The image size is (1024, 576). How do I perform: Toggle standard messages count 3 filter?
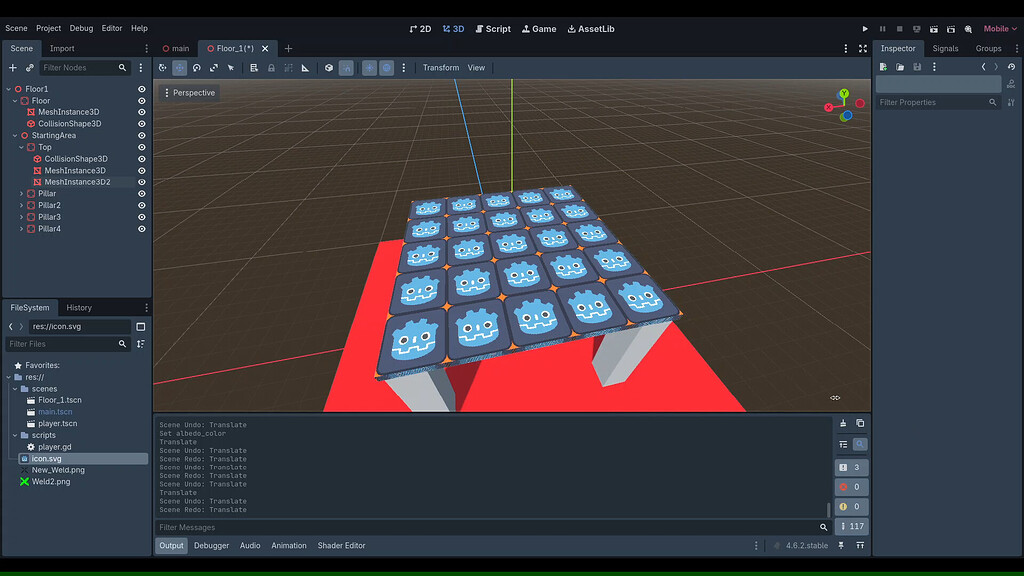(x=851, y=468)
